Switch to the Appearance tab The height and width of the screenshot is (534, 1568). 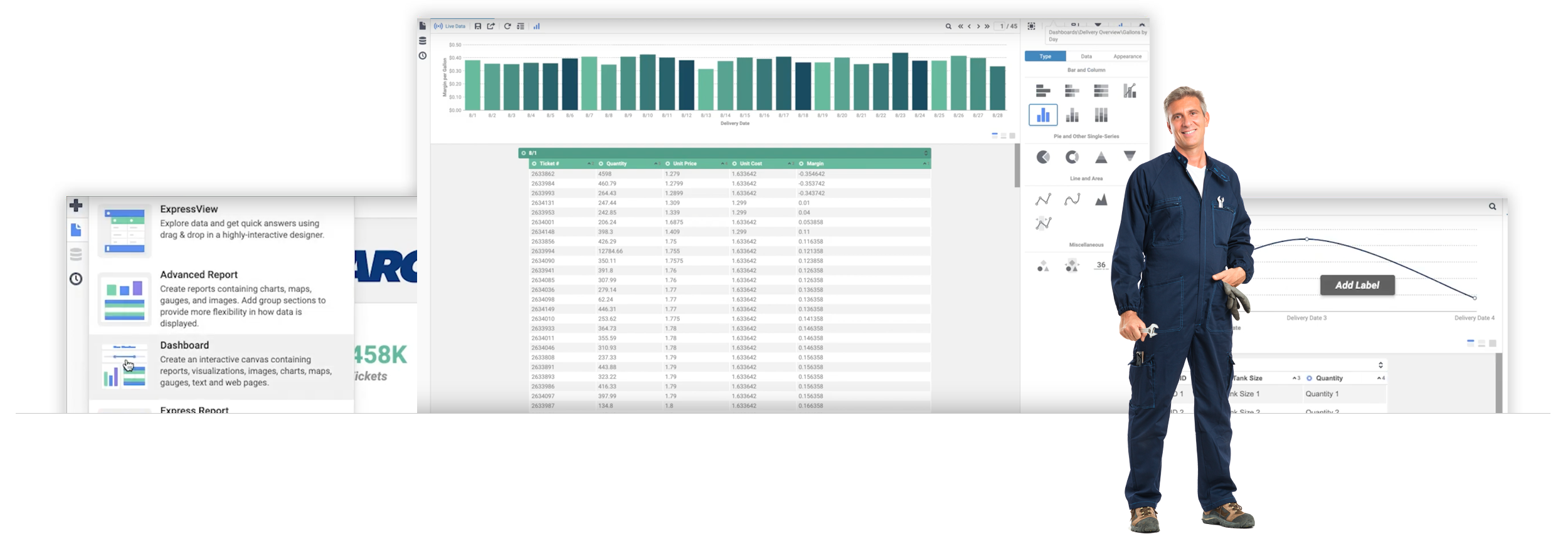[x=1127, y=56]
